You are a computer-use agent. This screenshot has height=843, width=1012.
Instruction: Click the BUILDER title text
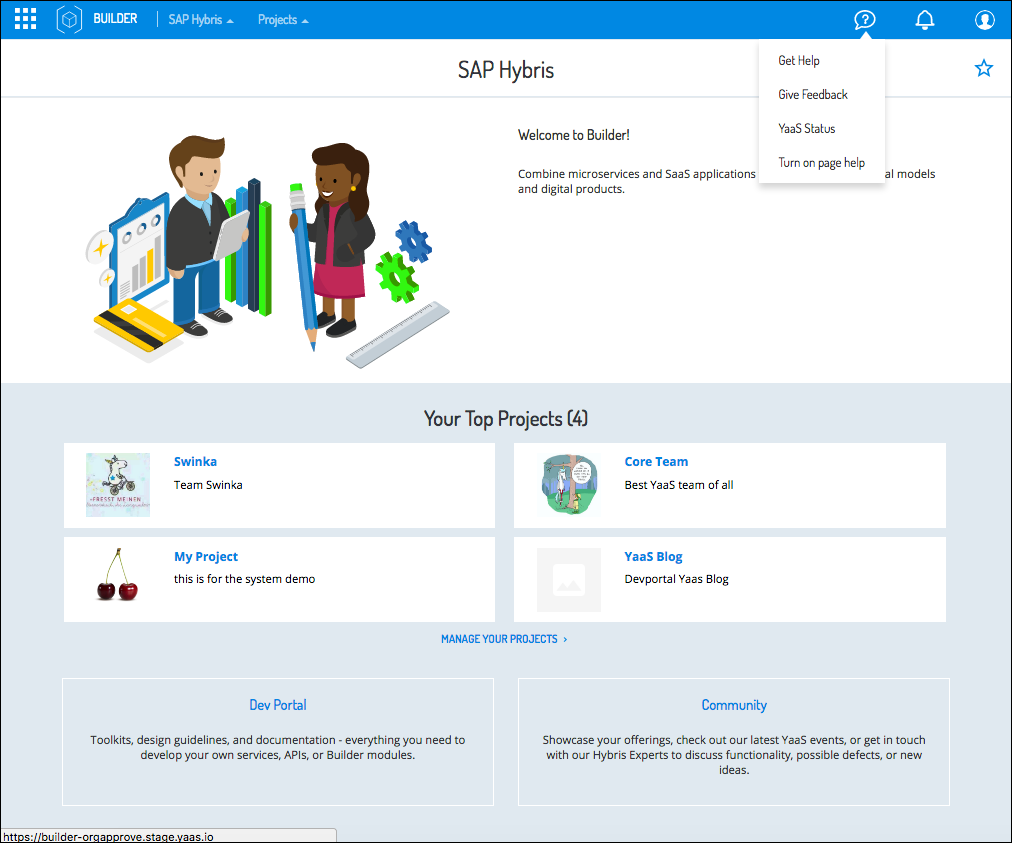click(115, 19)
